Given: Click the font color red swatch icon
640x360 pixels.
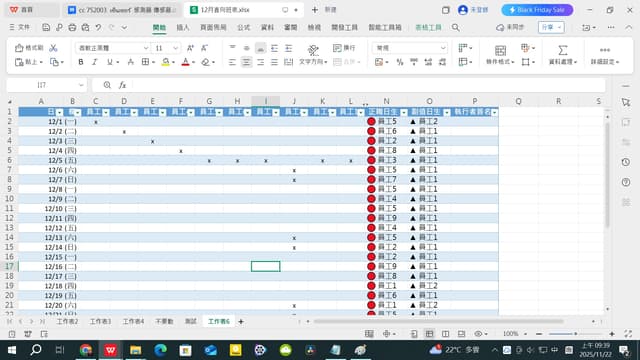Looking at the screenshot, I should coord(185,62).
